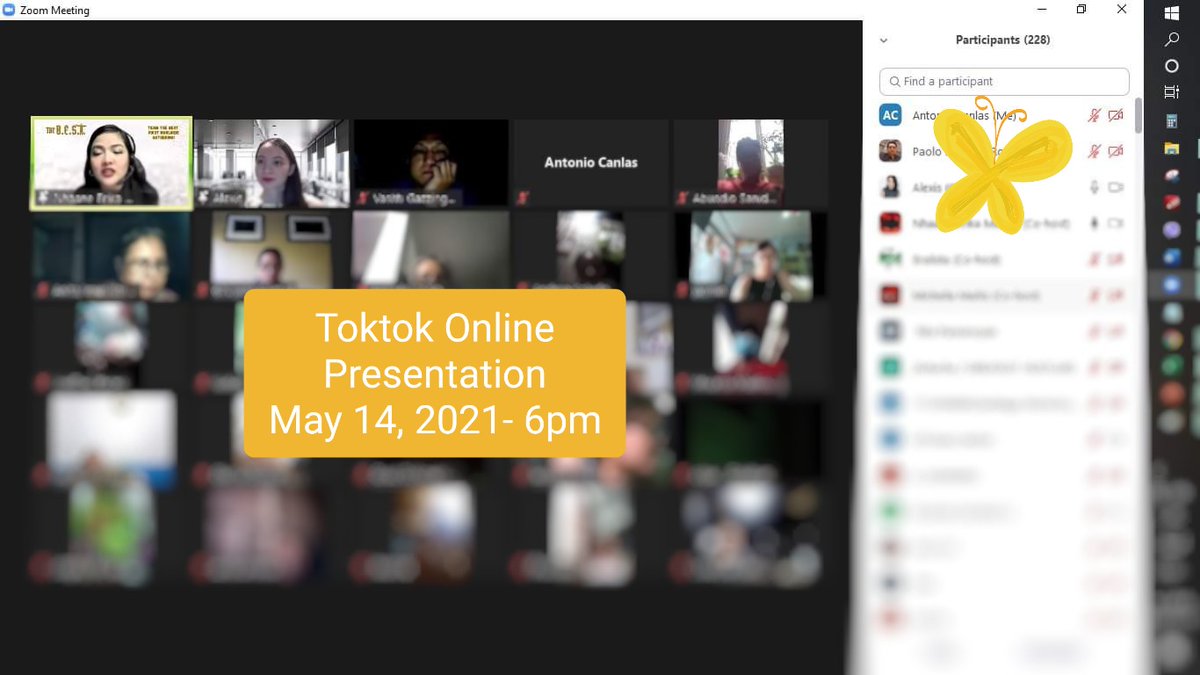
Task: Open Windows taskbar search
Action: click(1171, 39)
